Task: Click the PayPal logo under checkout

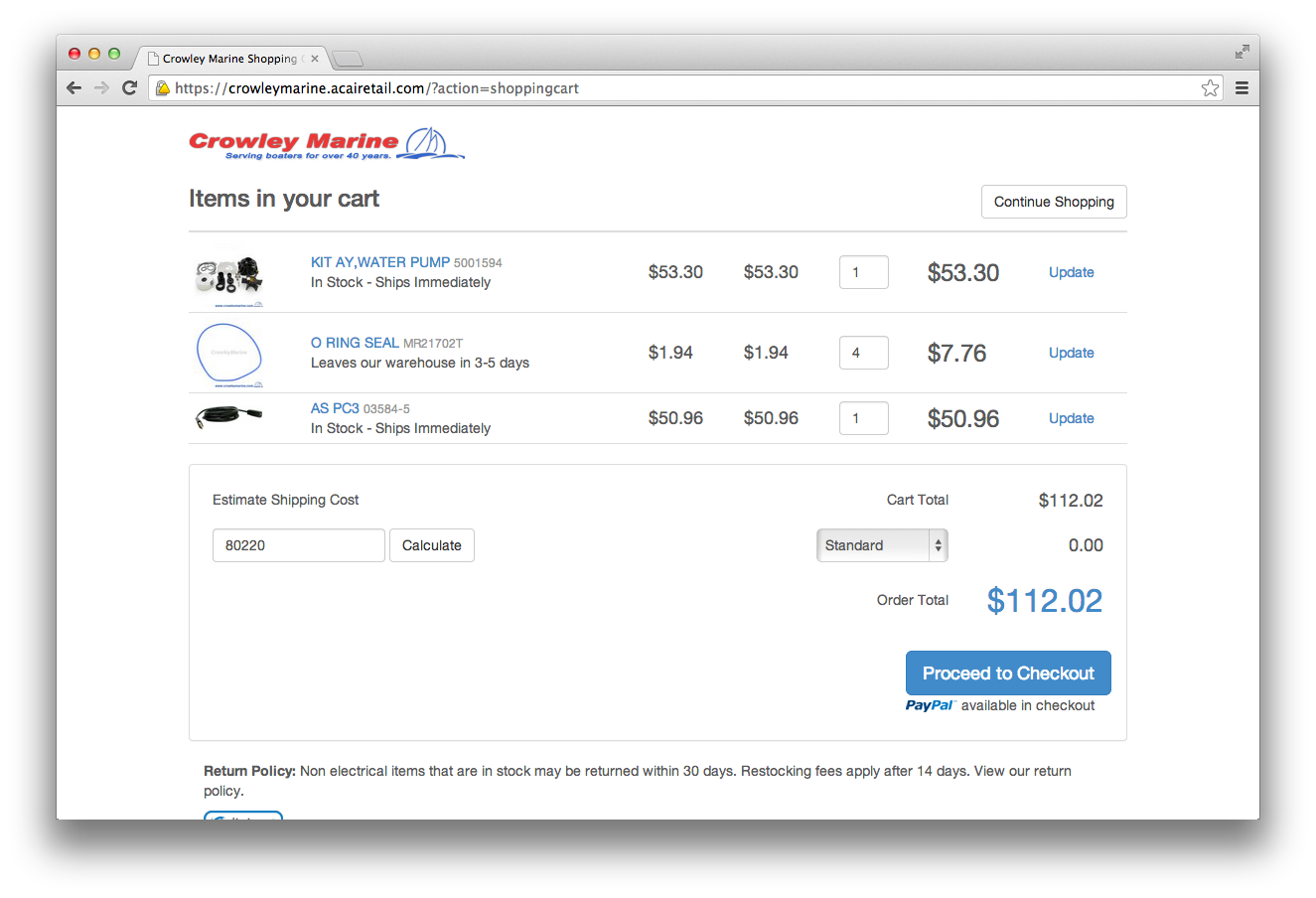Action: [x=930, y=705]
